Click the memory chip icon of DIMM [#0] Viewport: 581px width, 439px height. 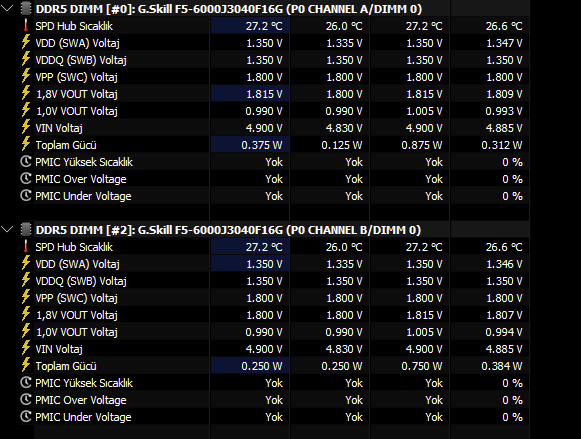tap(26, 9)
